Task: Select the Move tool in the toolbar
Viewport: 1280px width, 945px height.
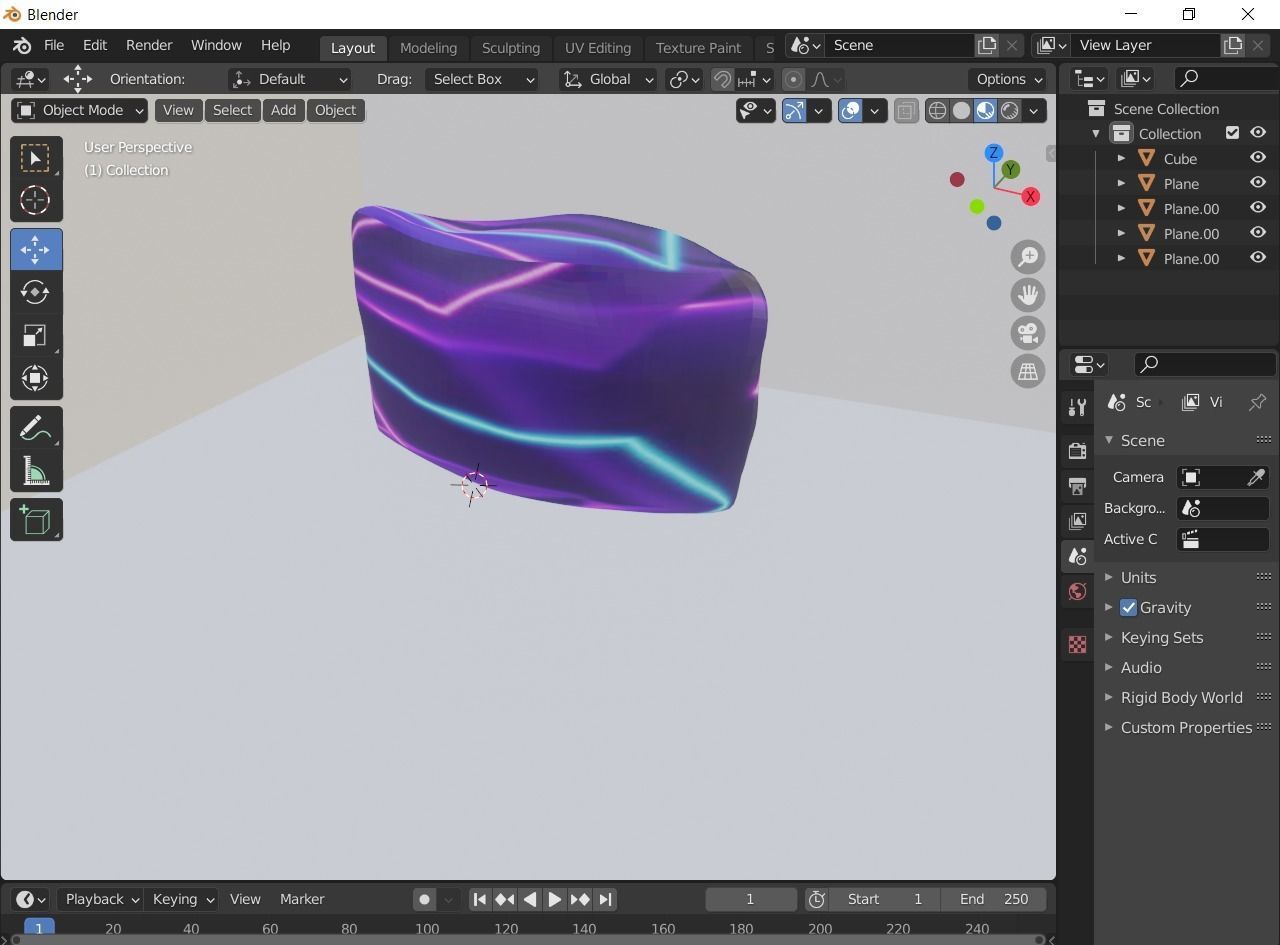Action: click(x=35, y=249)
